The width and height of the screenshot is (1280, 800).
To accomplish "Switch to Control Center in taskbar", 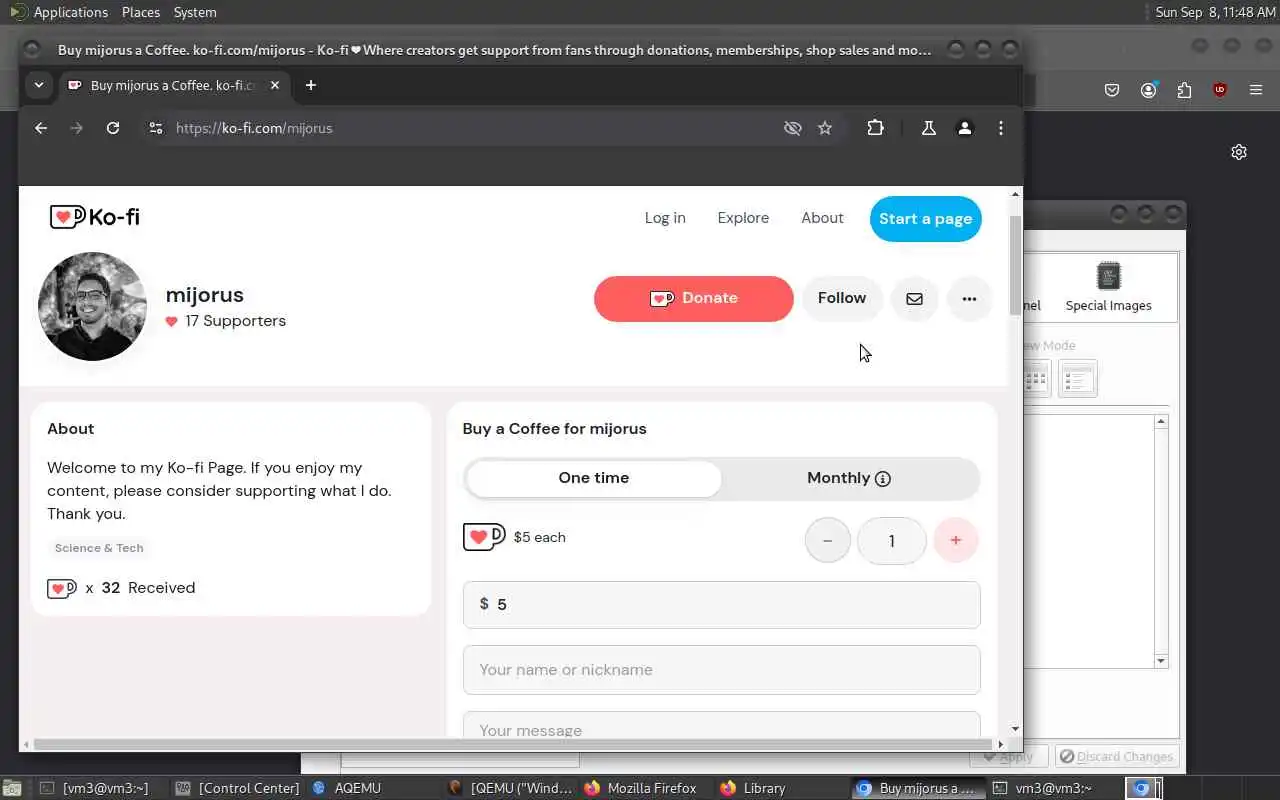I will (x=237, y=788).
